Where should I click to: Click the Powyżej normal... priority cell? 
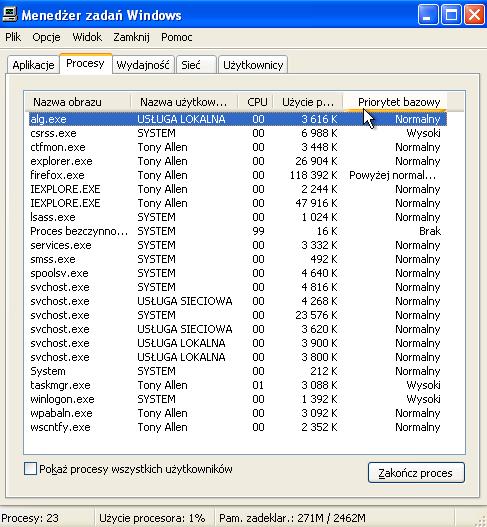coord(393,175)
